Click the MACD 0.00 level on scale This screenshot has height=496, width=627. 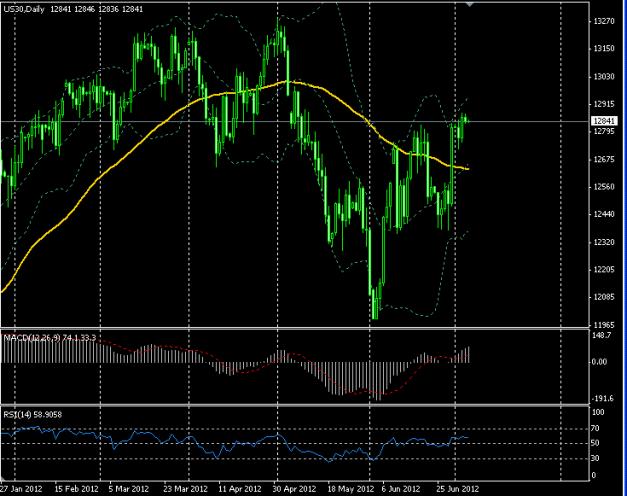point(601,362)
